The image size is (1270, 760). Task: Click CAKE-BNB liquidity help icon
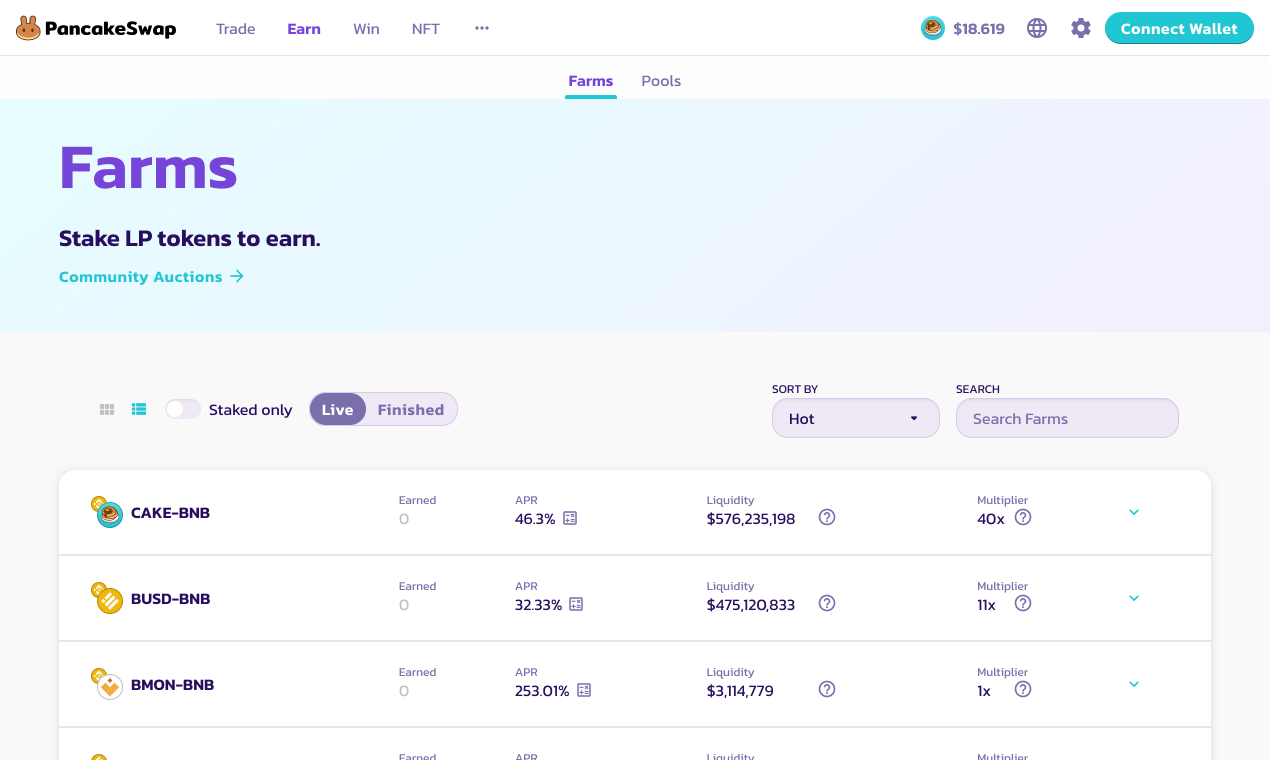pos(827,517)
